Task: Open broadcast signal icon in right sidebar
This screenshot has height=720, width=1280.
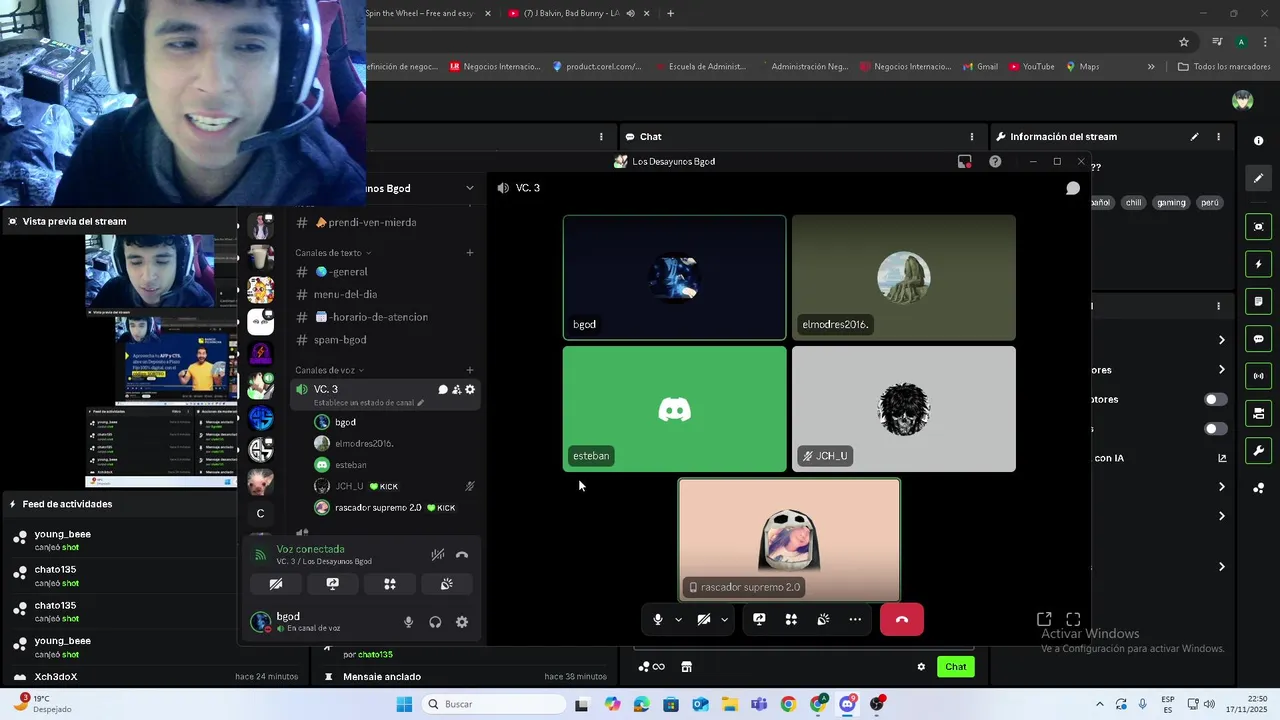Action: [x=1258, y=376]
